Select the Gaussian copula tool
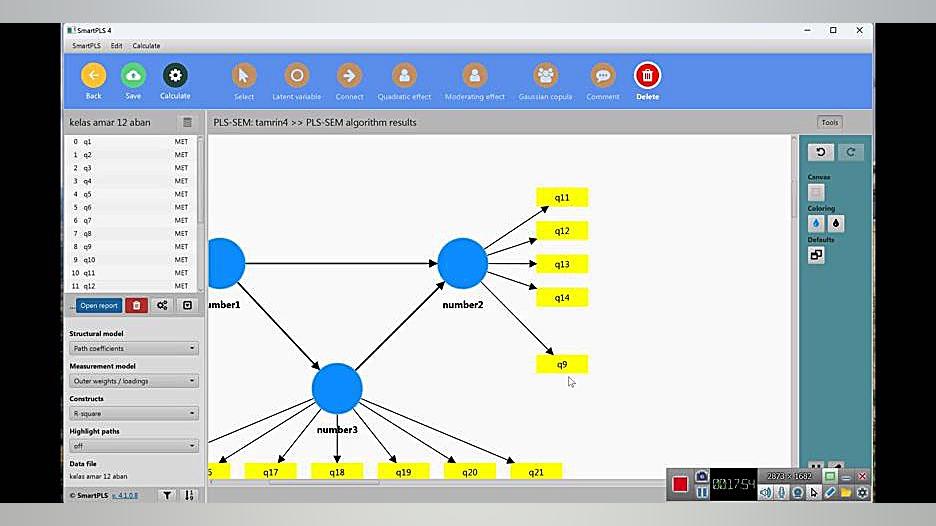Viewport: 936px width, 526px height. point(545,76)
